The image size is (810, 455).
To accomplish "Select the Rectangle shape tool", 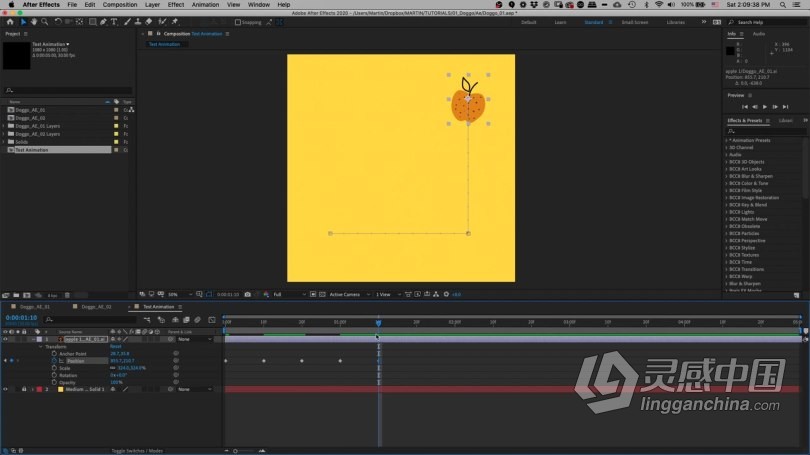I will [92, 22].
